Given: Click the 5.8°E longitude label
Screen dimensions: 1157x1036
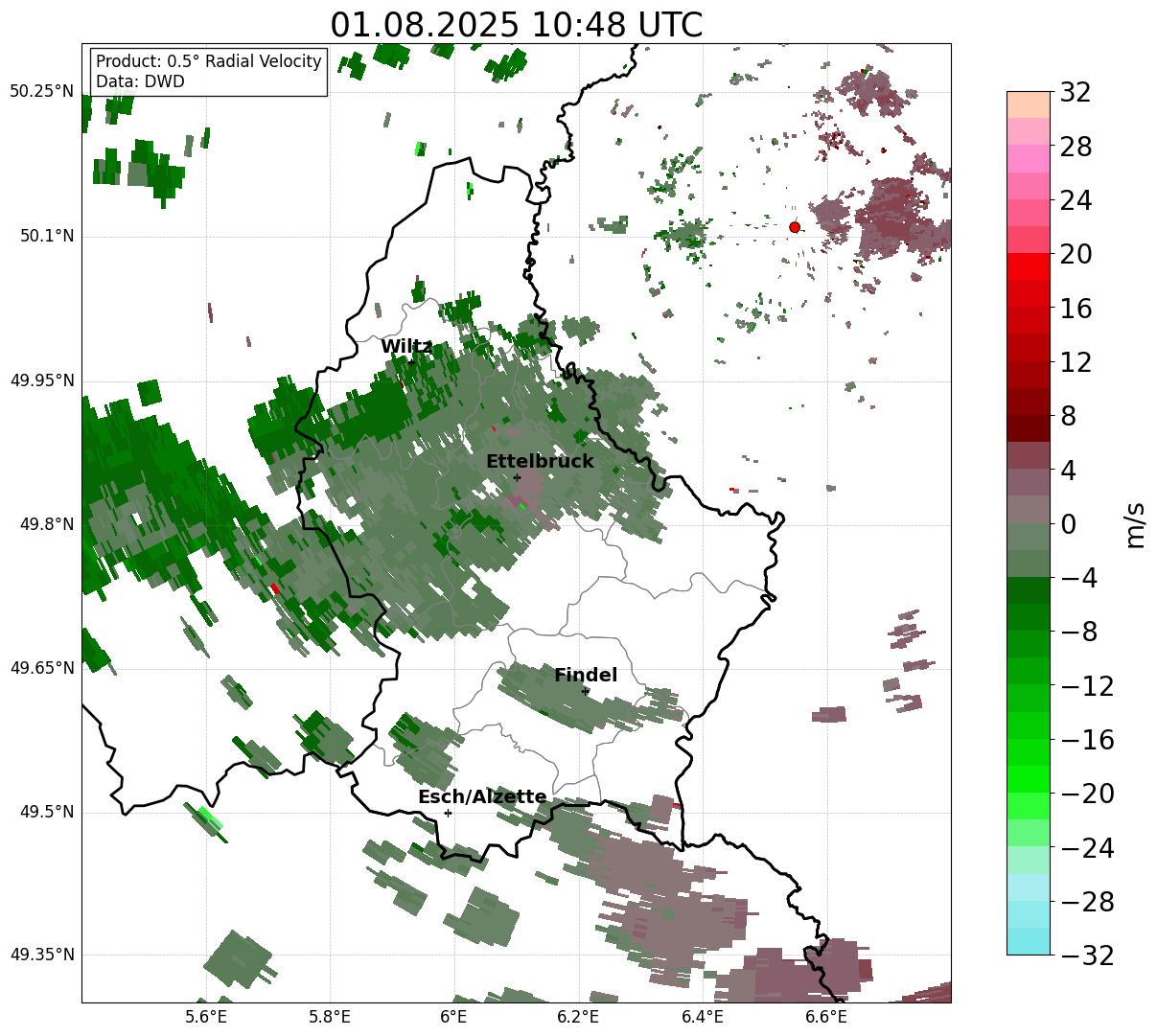Looking at the screenshot, I should click(331, 1017).
